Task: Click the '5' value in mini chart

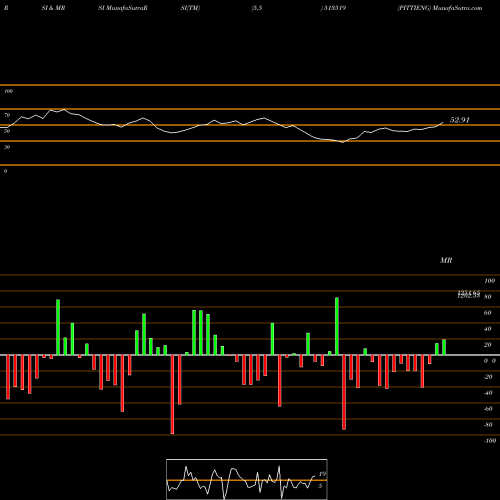Action: pos(320,486)
